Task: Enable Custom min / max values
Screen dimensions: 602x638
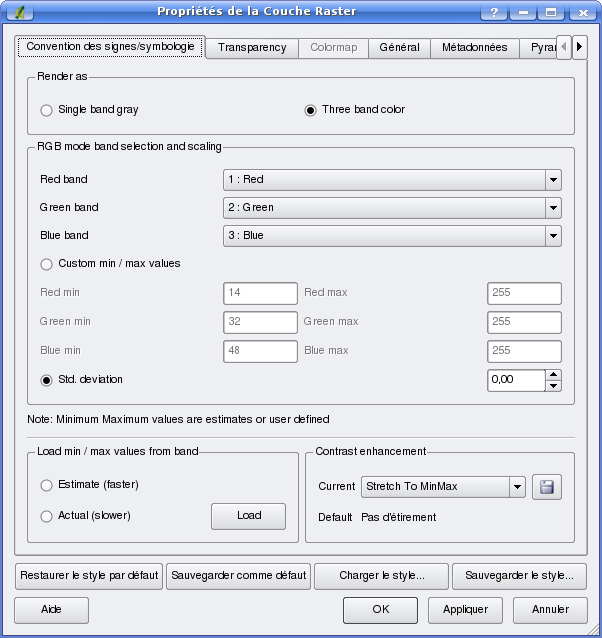Action: [x=46, y=264]
